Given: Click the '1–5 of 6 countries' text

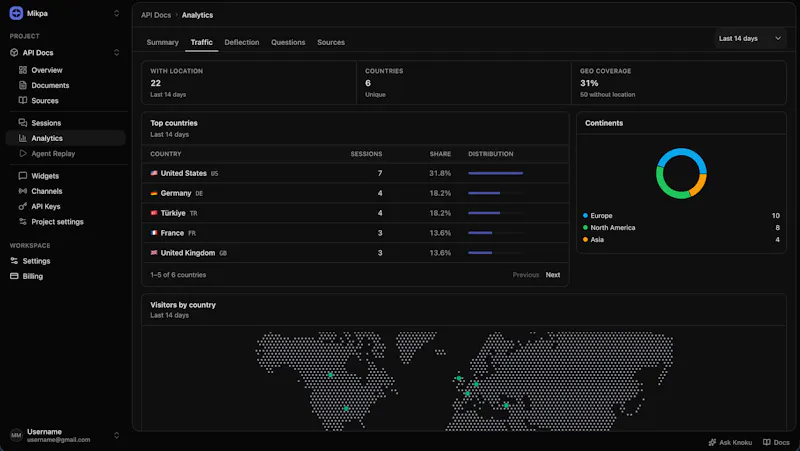Looking at the screenshot, I should point(178,275).
